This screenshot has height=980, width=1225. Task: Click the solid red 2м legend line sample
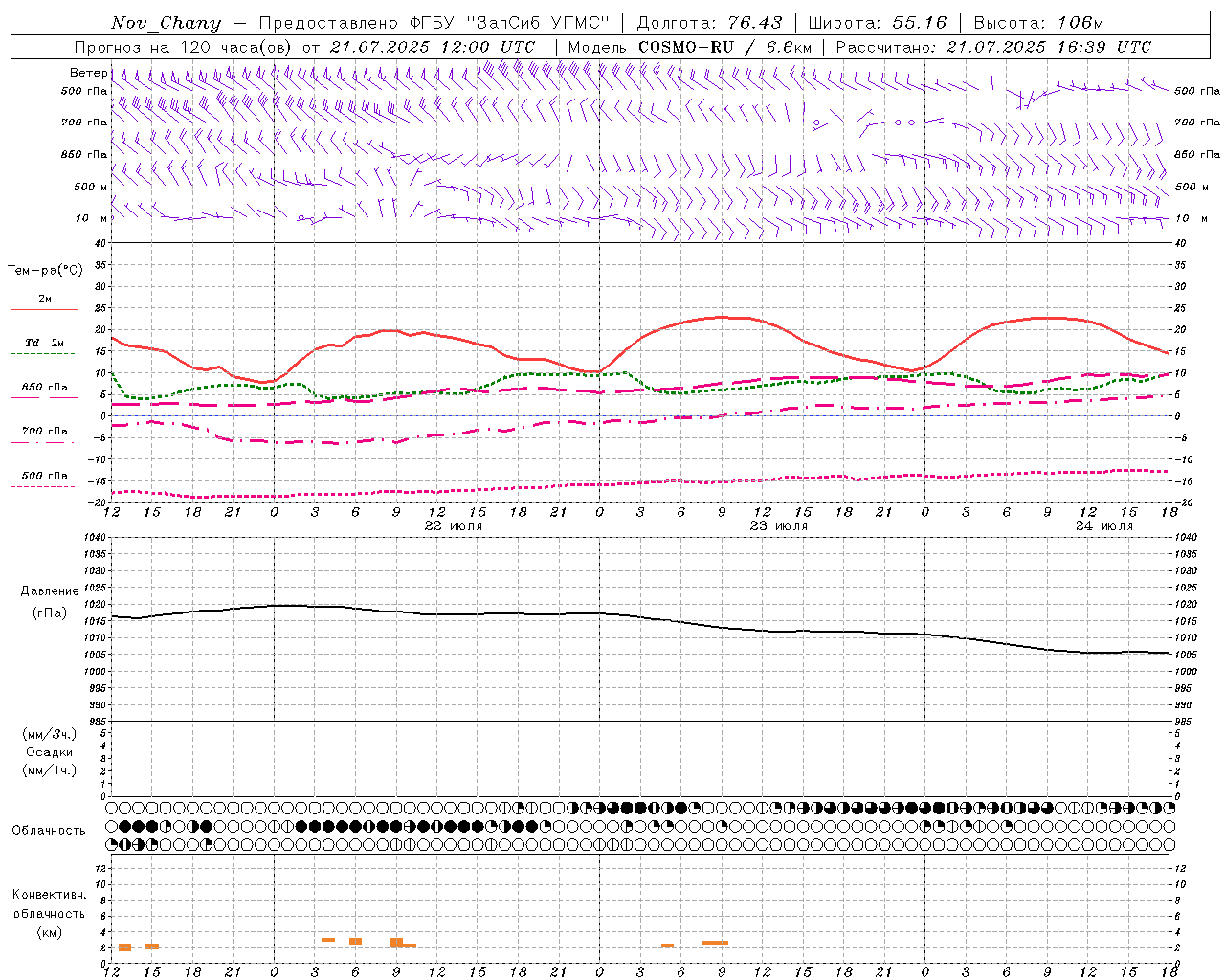(x=44, y=309)
